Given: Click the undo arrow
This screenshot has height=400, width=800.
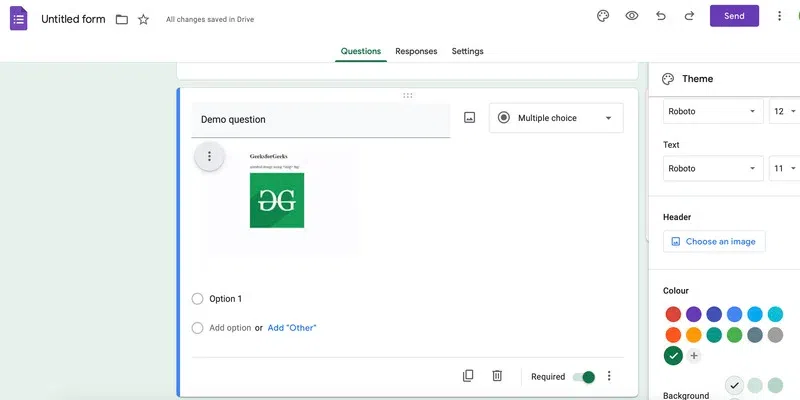Looking at the screenshot, I should click(661, 16).
